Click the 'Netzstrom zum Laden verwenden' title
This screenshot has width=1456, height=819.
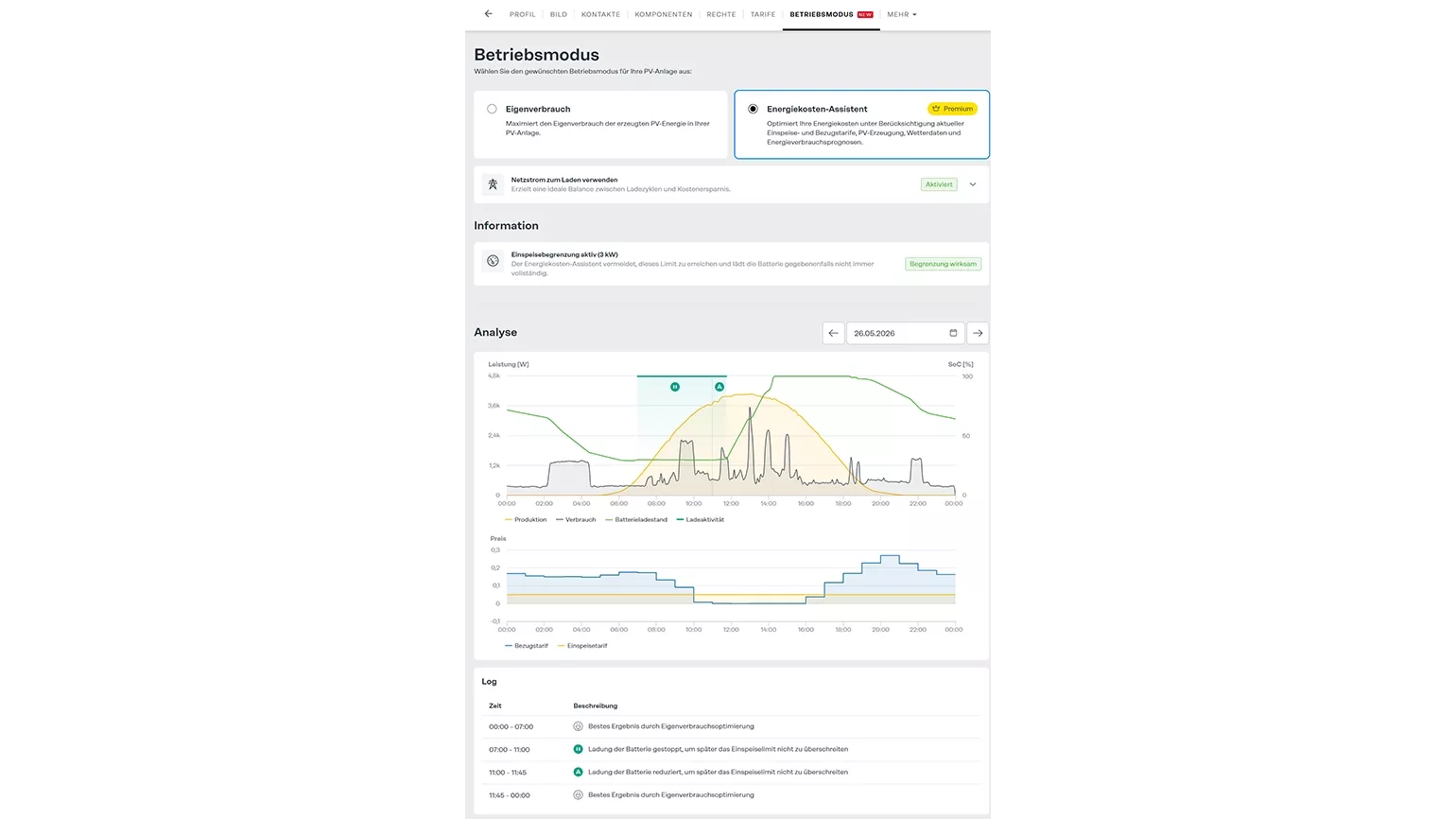[564, 180]
